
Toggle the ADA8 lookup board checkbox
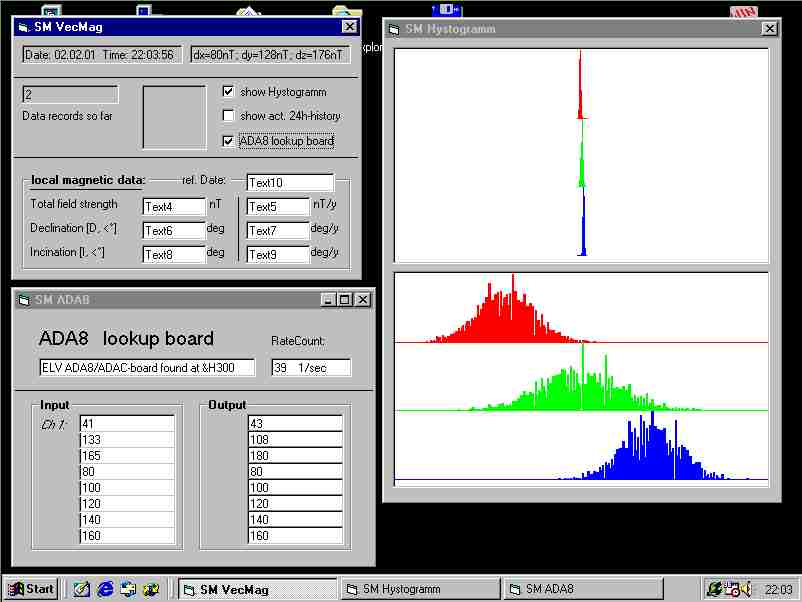tap(229, 141)
